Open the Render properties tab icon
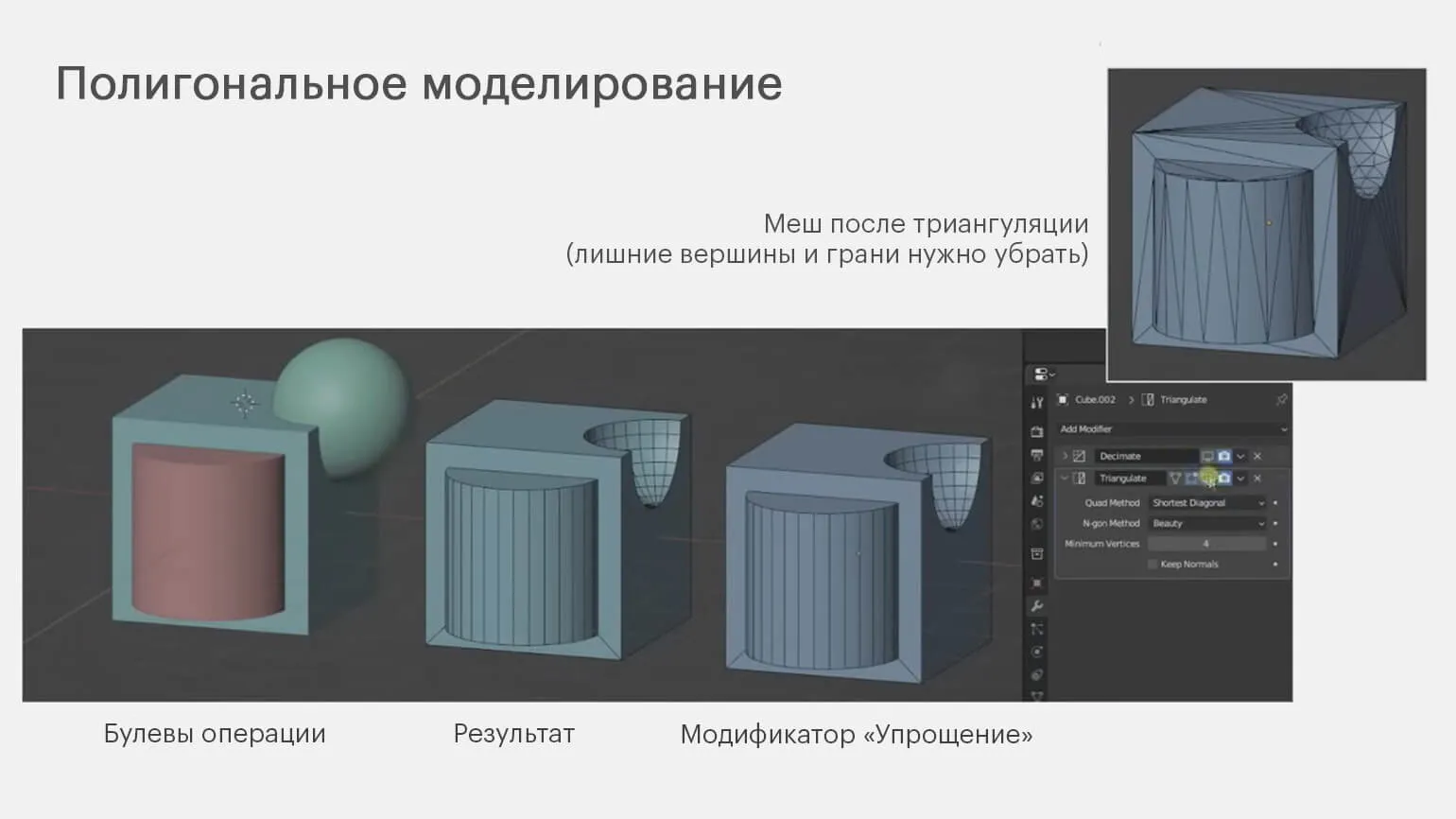Image resolution: width=1456 pixels, height=819 pixels. coord(1037,432)
